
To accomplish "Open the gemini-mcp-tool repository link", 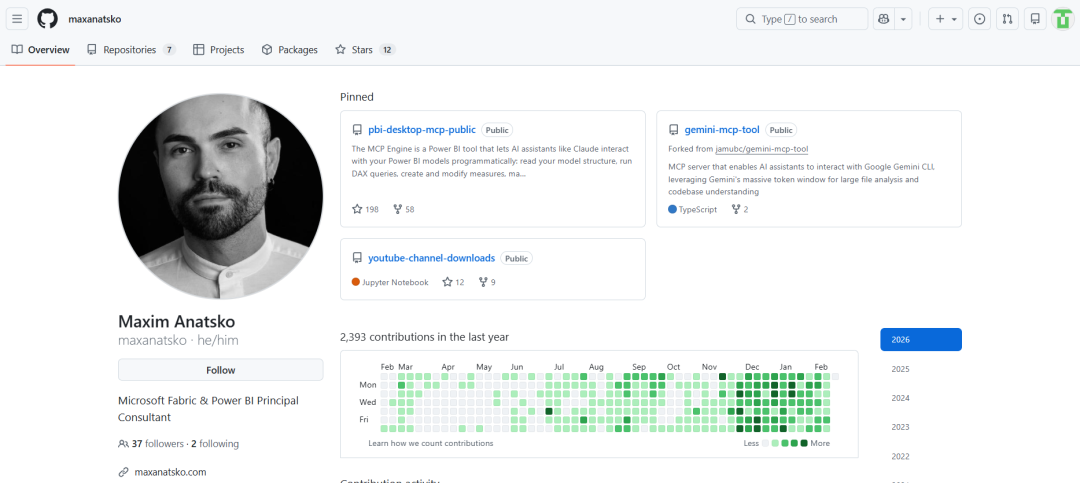I will click(722, 130).
